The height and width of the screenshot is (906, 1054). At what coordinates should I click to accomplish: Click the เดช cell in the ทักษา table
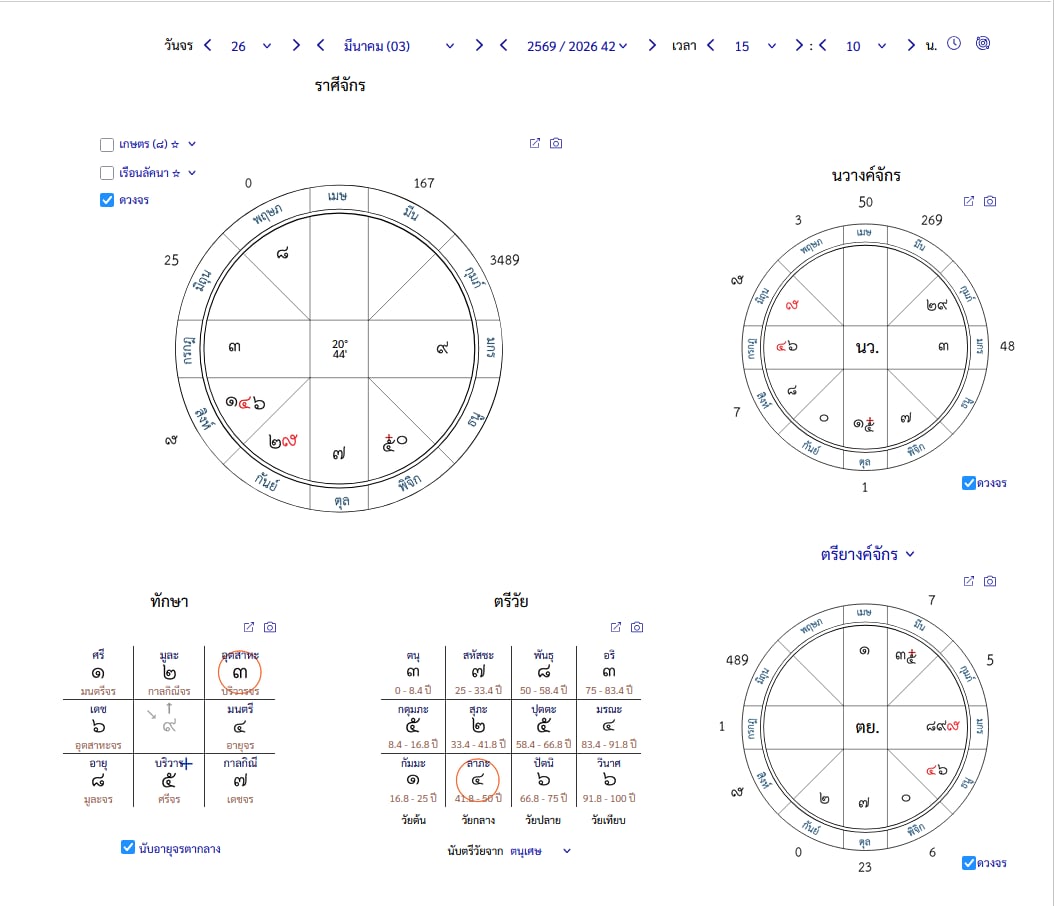tap(98, 727)
